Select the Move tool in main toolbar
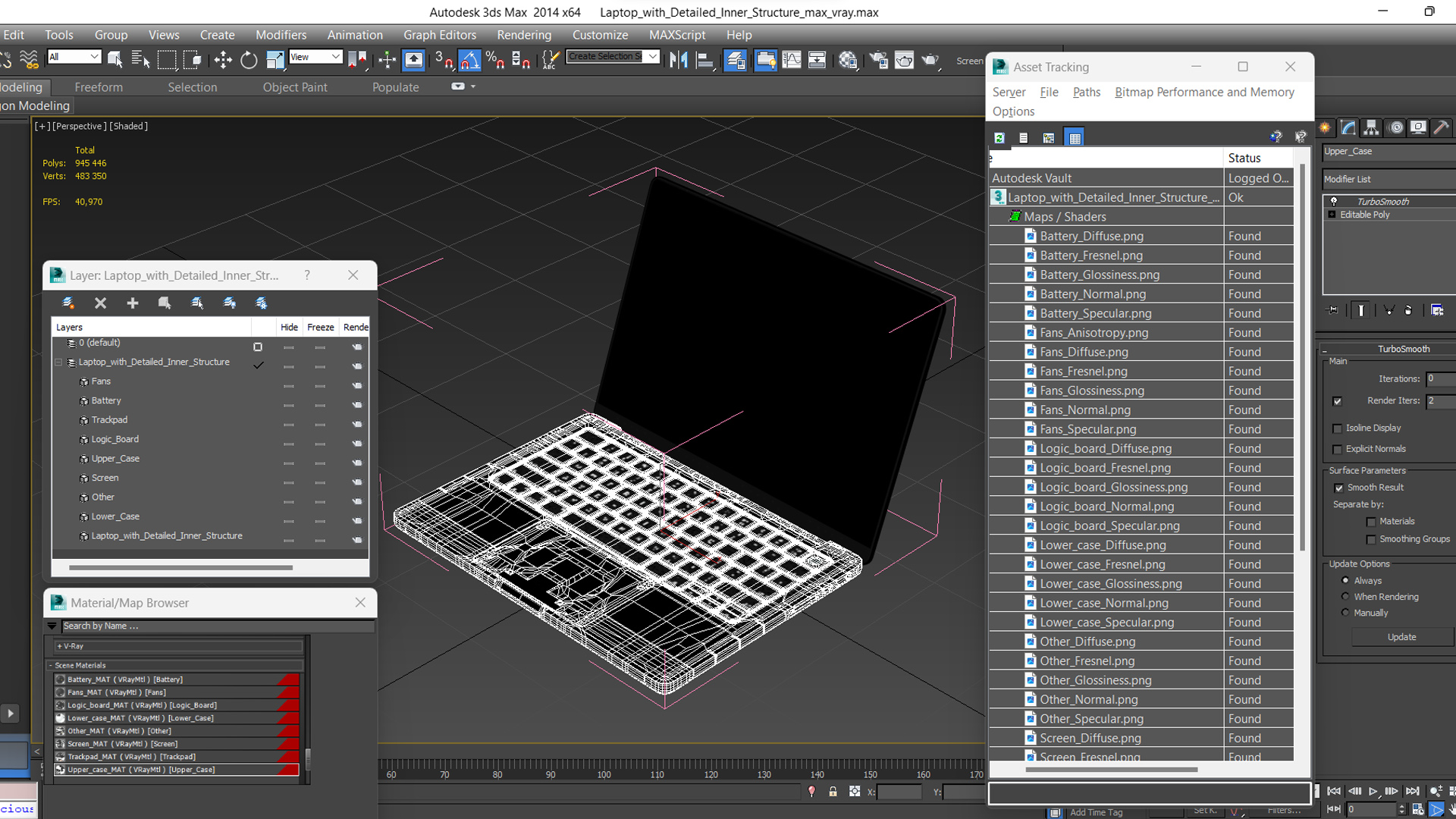Screen dimensions: 1456x819 (x=223, y=60)
